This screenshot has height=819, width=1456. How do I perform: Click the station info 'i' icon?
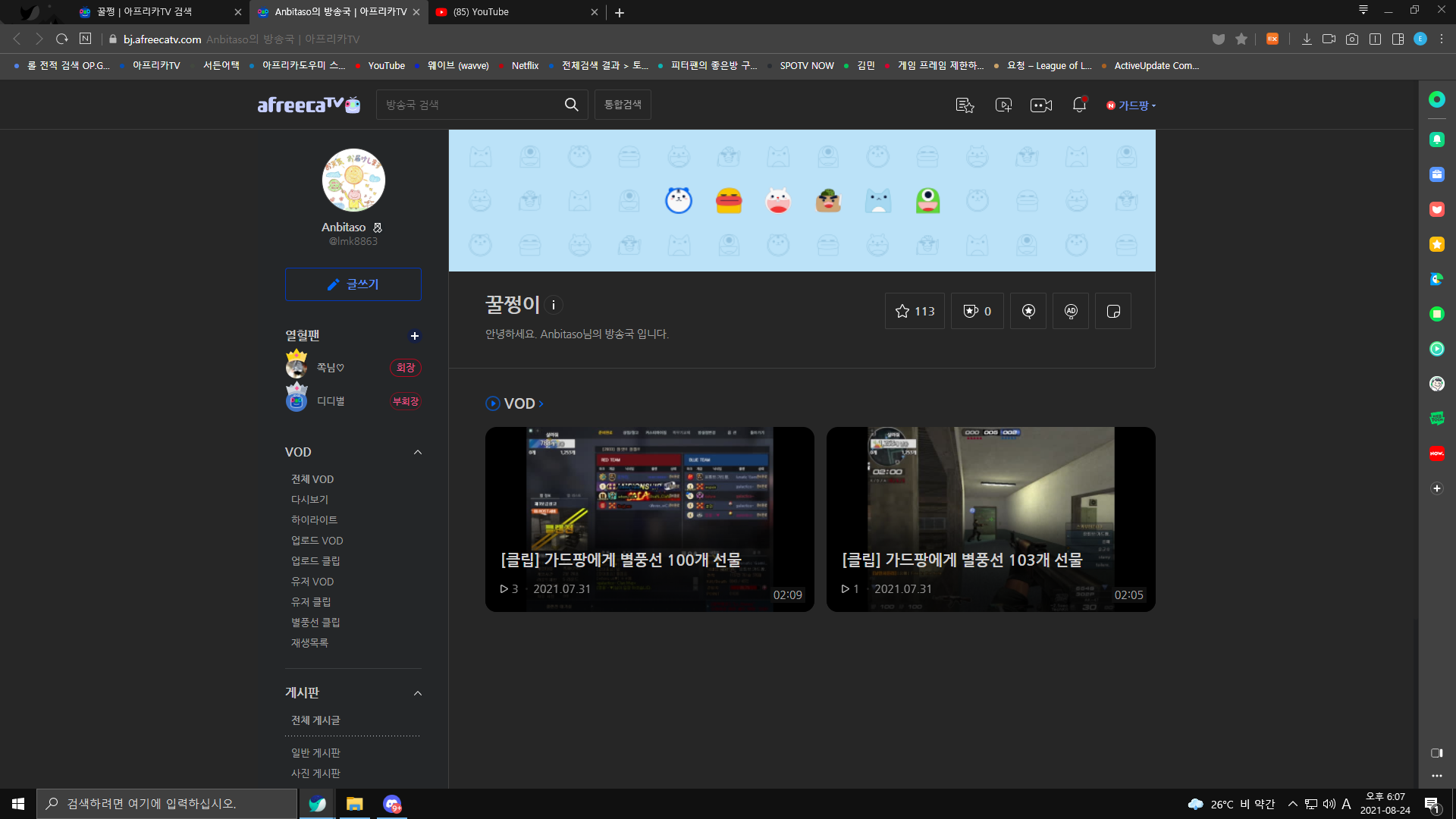(x=554, y=305)
